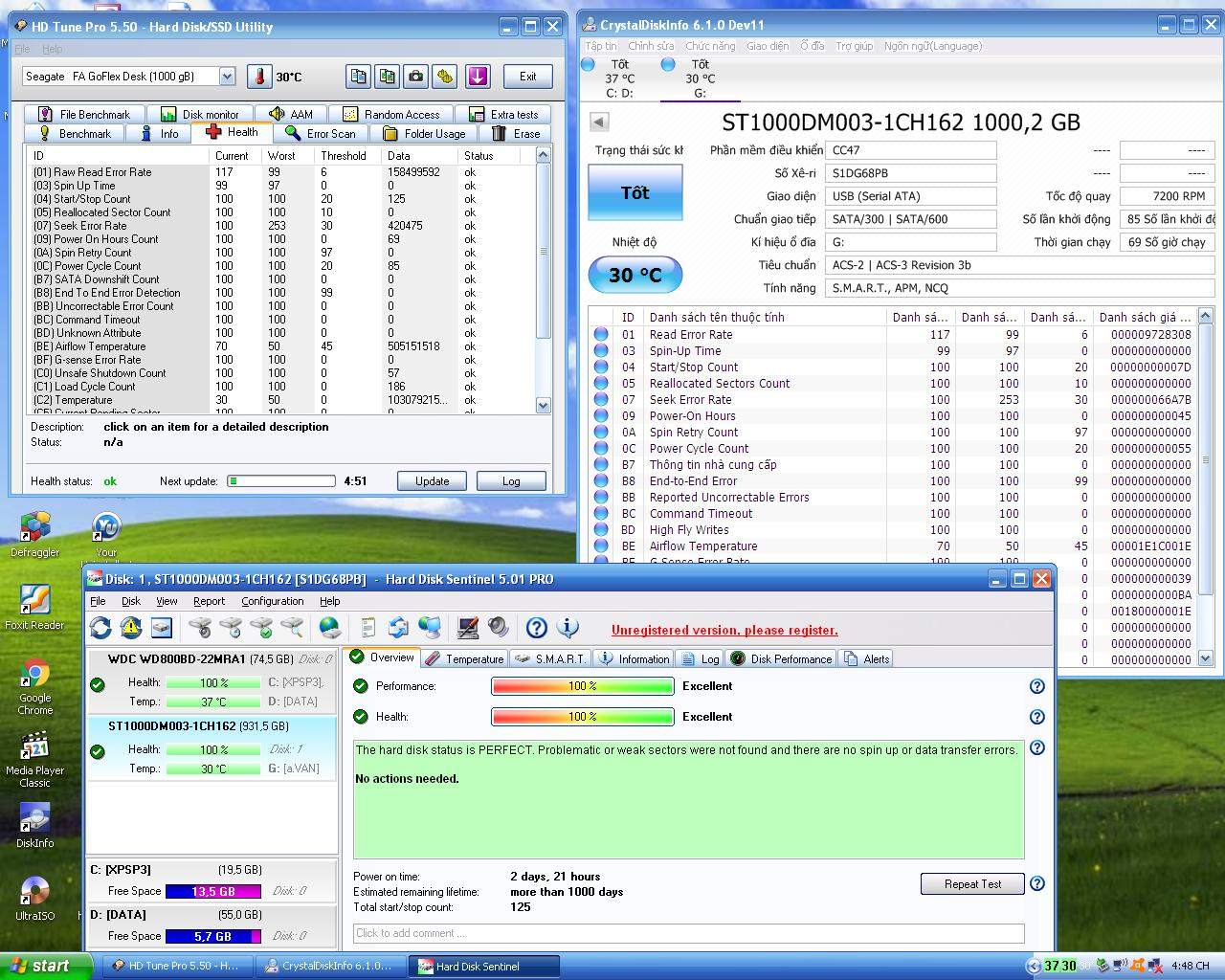Image resolution: width=1225 pixels, height=980 pixels.
Task: Open S.M.A.R.T. tab in Hard Disk Sentinel
Action: [549, 658]
